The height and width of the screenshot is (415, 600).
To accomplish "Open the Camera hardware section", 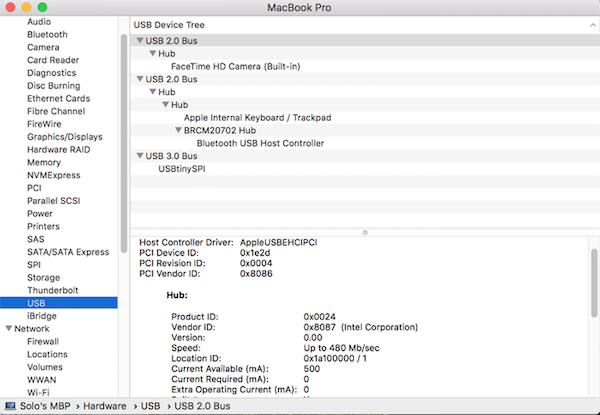I will [43, 47].
